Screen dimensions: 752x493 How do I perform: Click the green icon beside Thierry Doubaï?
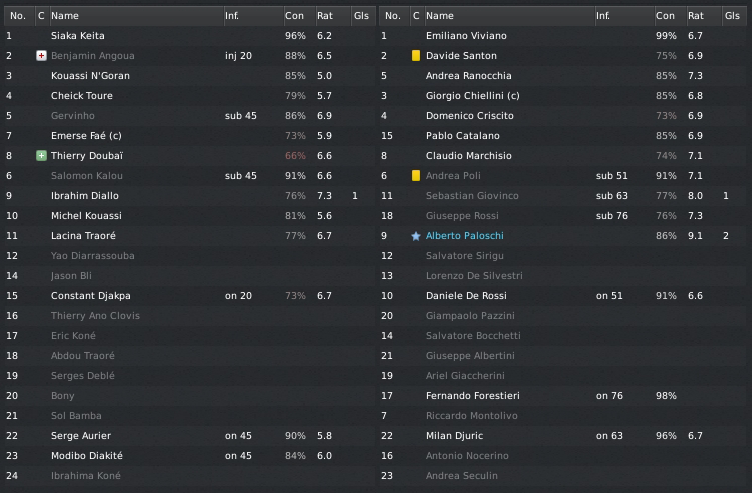[x=41, y=156]
